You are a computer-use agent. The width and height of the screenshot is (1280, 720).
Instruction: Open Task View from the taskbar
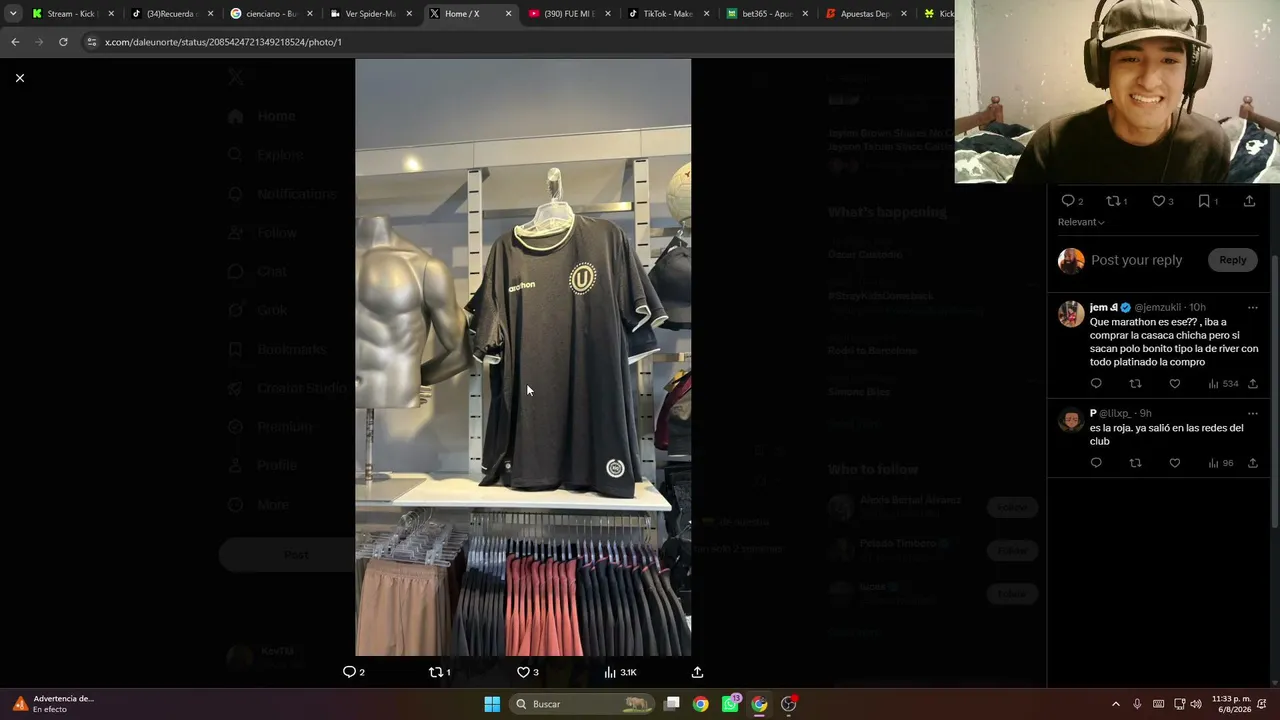pos(672,704)
